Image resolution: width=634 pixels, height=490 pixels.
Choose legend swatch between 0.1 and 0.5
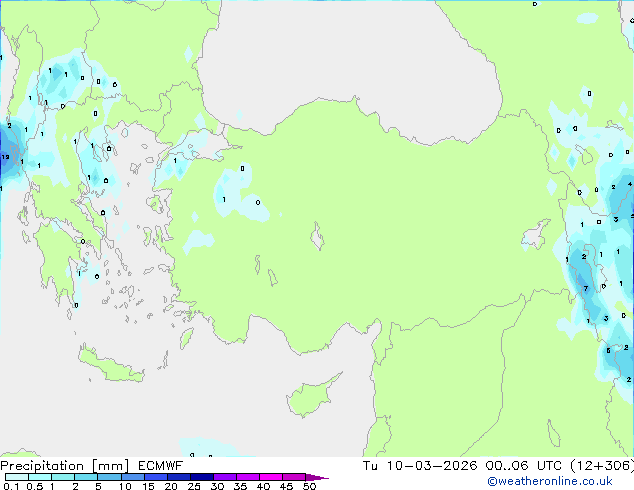[x=20, y=477]
